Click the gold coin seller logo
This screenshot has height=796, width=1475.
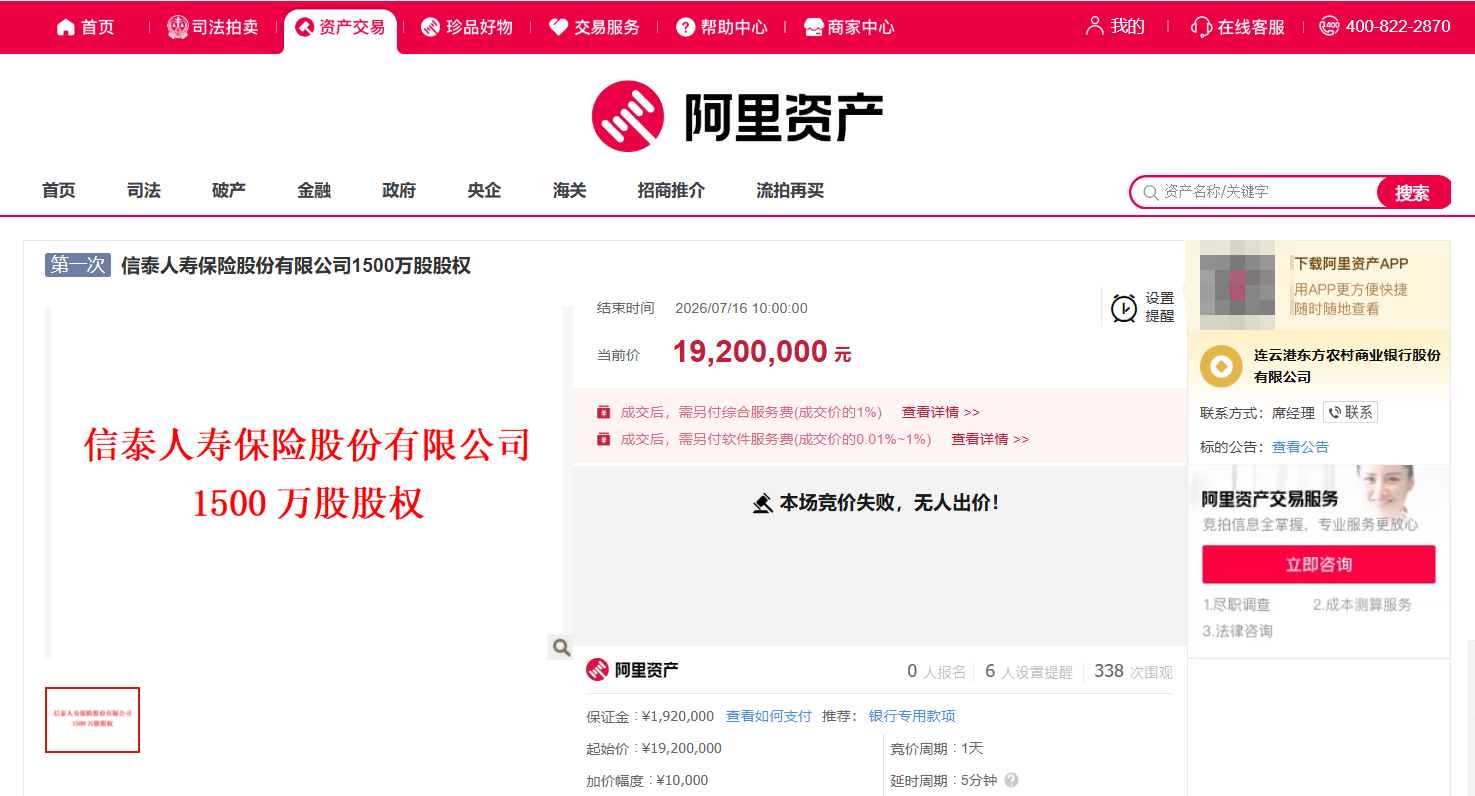[x=1221, y=366]
